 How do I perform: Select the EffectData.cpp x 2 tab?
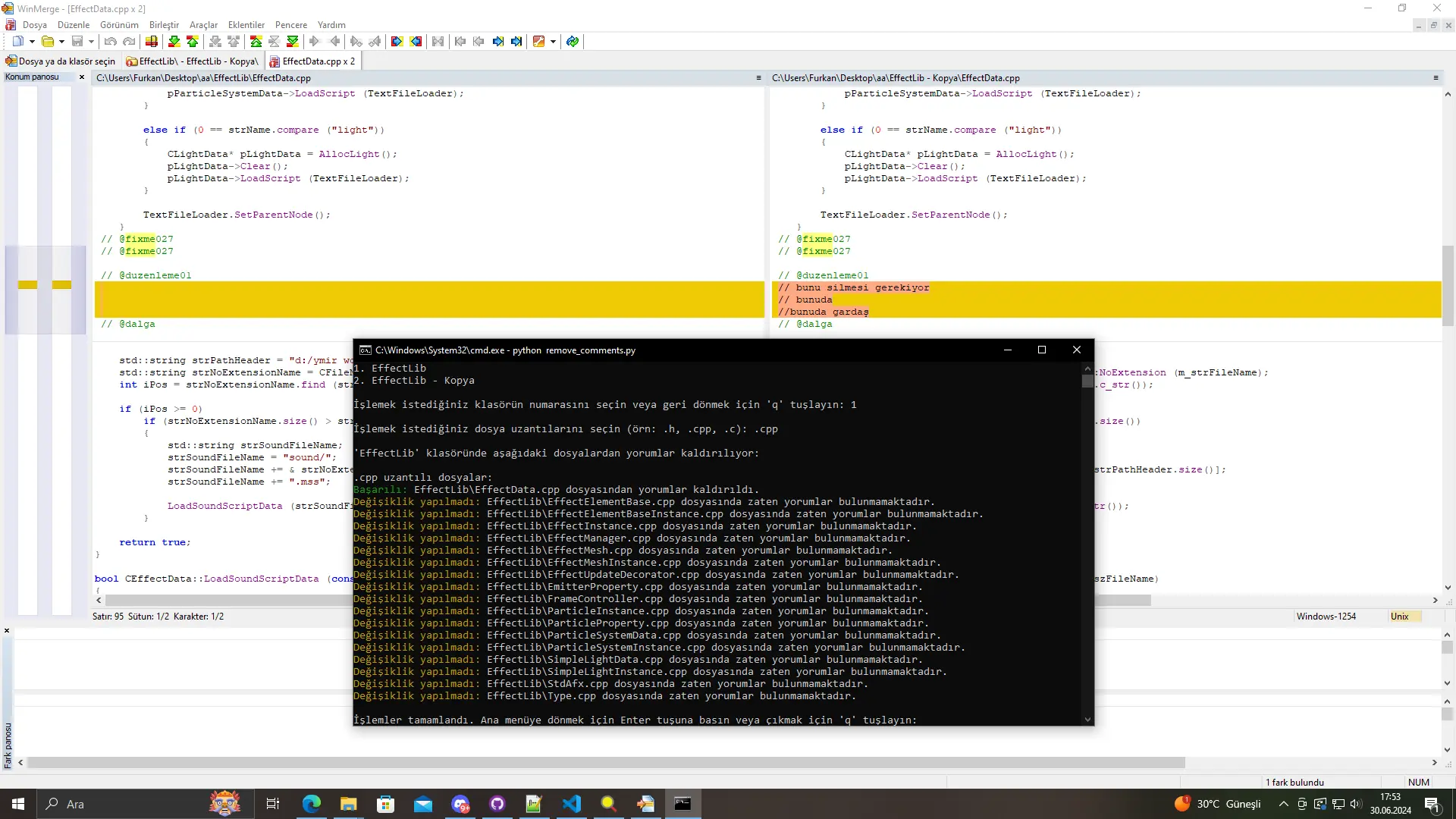(312, 61)
